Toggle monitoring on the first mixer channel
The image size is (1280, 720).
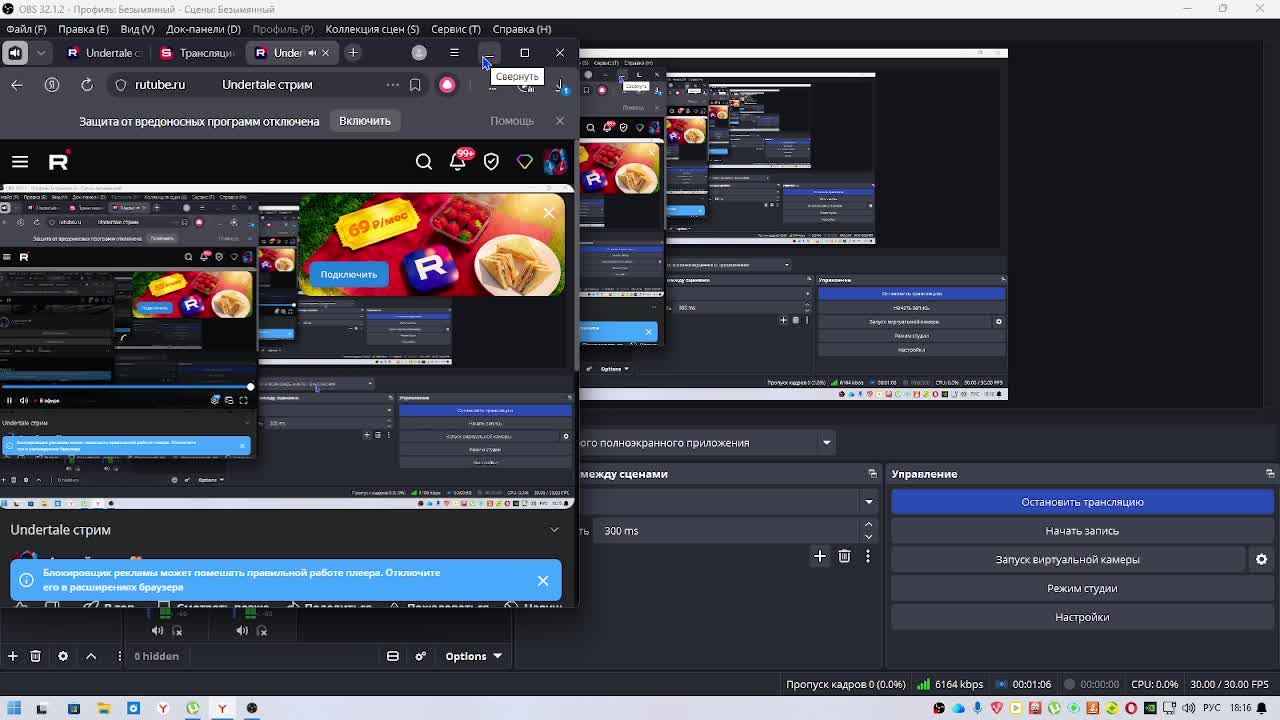178,631
